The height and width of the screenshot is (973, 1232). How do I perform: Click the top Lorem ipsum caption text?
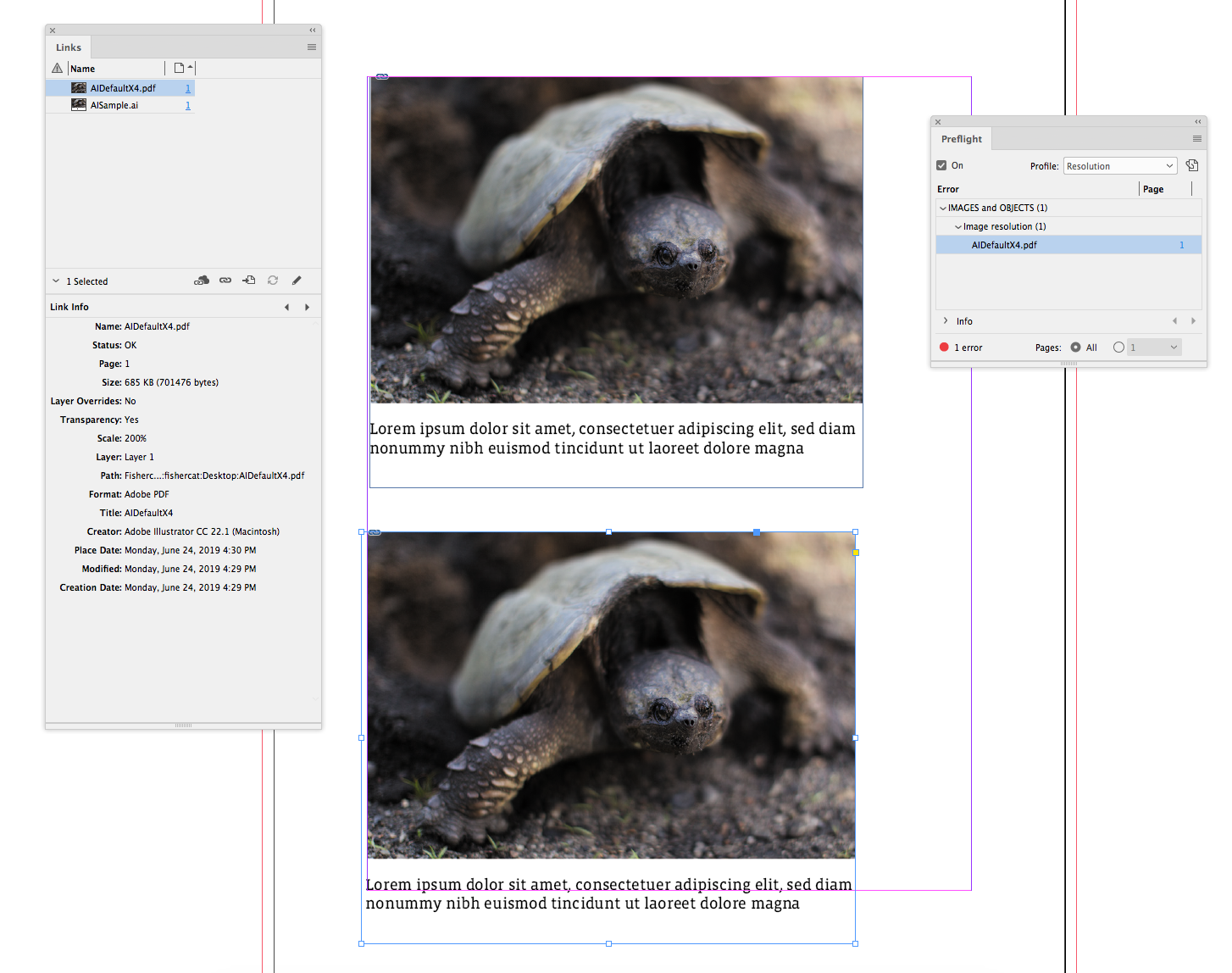tap(613, 438)
